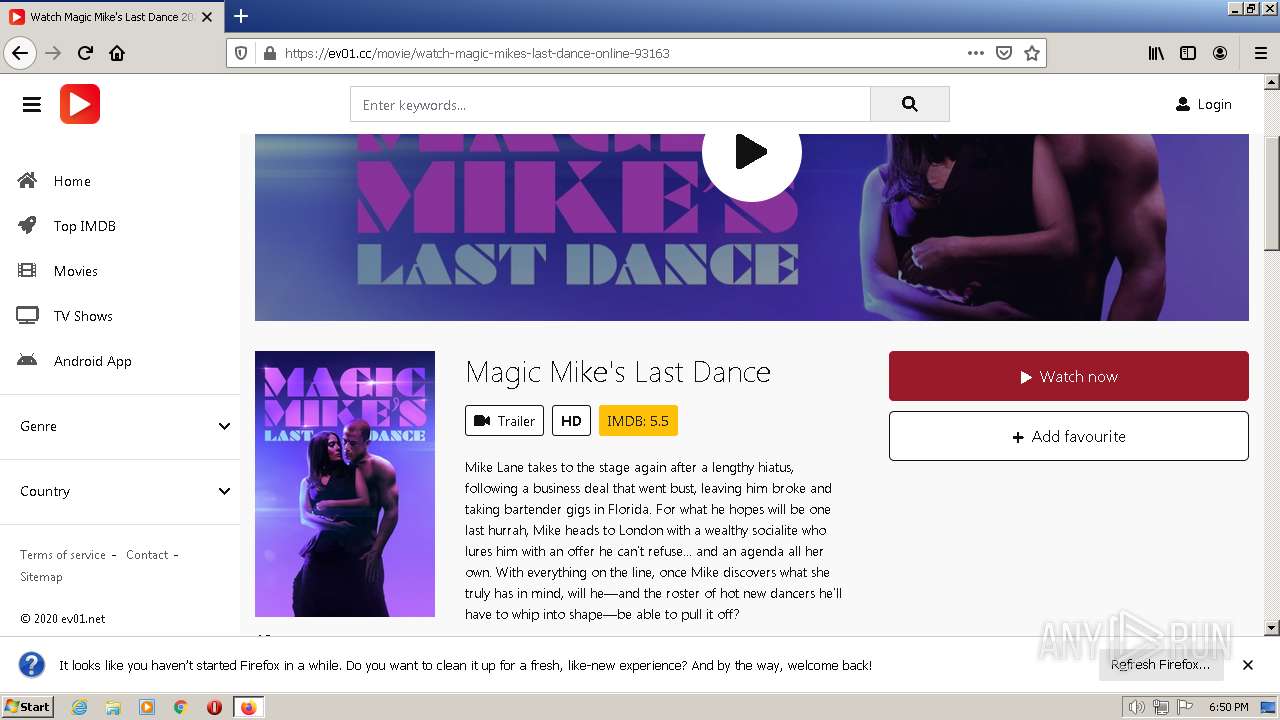Open File Explorer from the taskbar

pos(113,707)
